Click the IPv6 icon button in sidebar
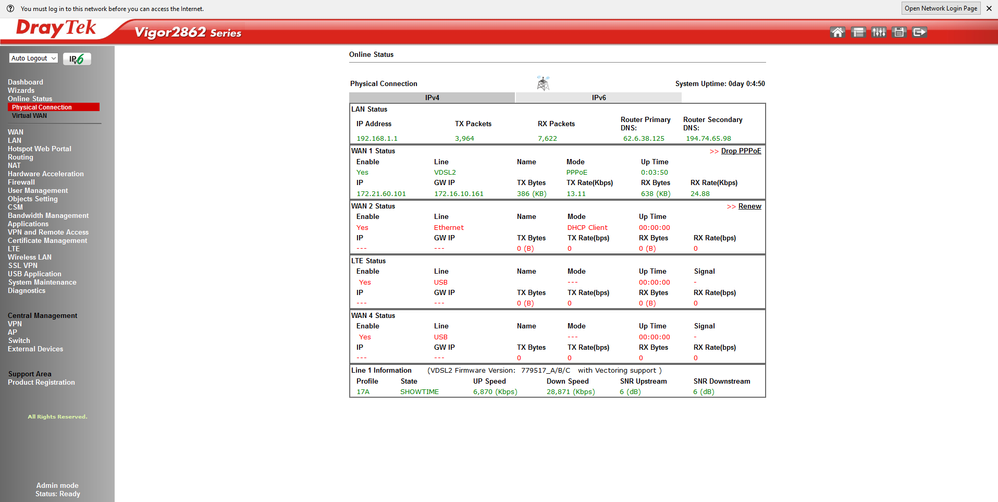Viewport: 998px width, 502px height. point(77,59)
